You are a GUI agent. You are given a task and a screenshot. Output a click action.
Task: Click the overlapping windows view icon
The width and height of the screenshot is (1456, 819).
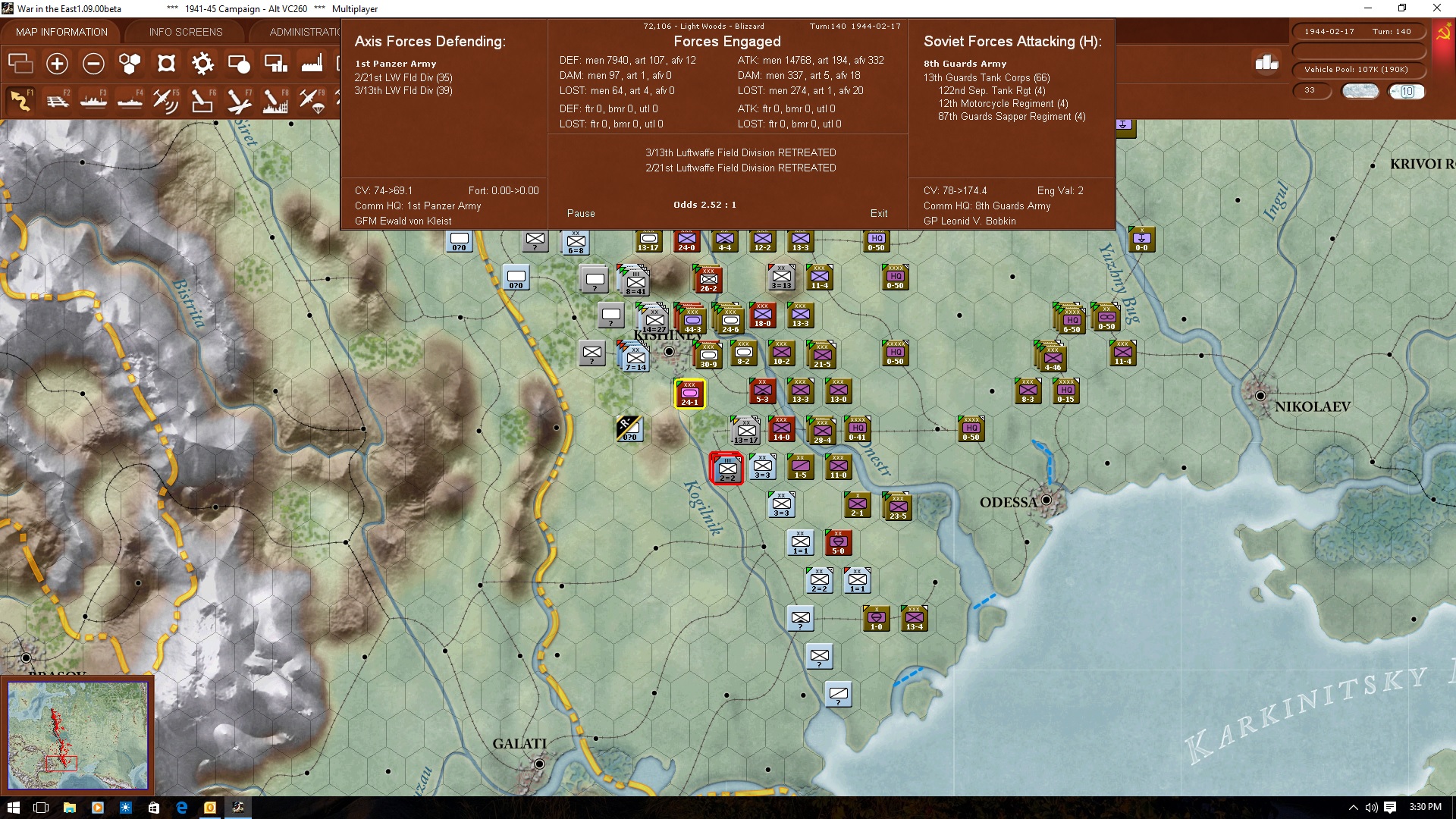20,64
